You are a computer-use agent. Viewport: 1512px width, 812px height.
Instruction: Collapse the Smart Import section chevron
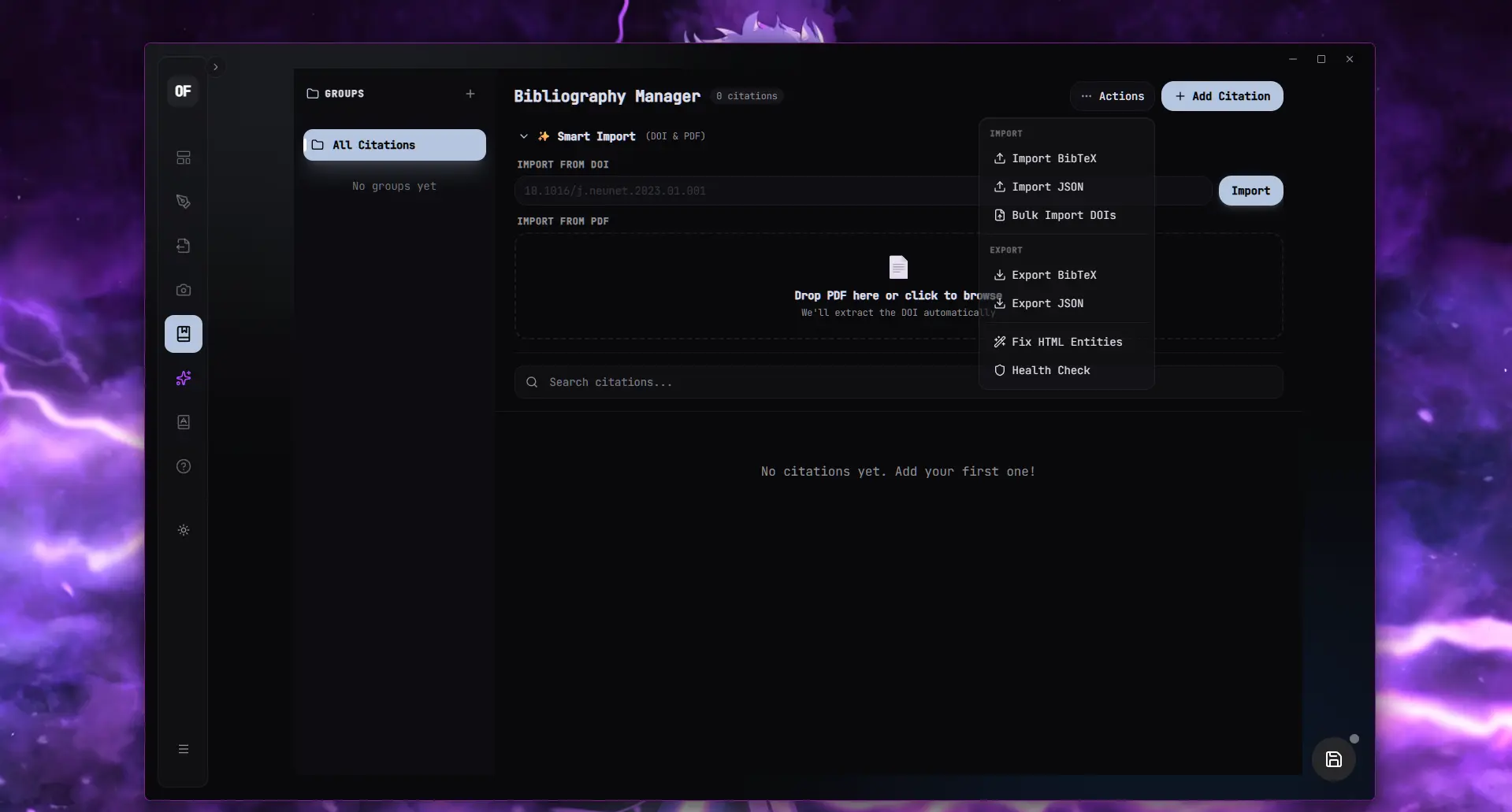point(524,136)
